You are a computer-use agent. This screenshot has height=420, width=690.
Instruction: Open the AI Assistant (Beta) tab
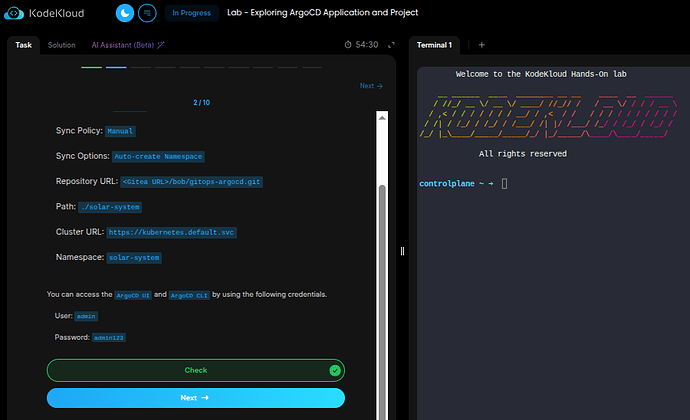tap(128, 45)
